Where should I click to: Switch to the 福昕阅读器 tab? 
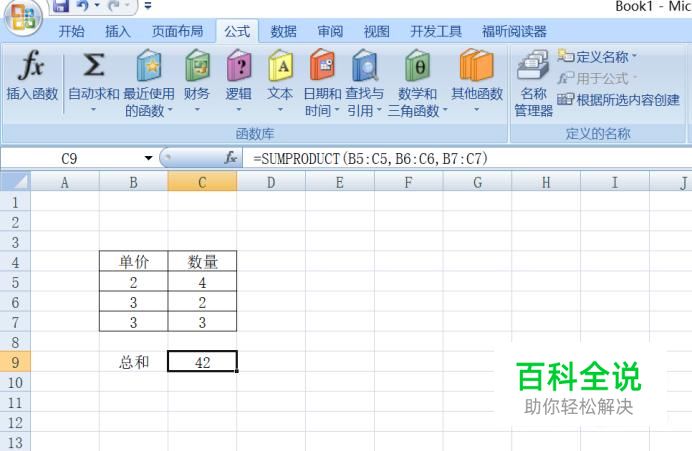[x=514, y=31]
